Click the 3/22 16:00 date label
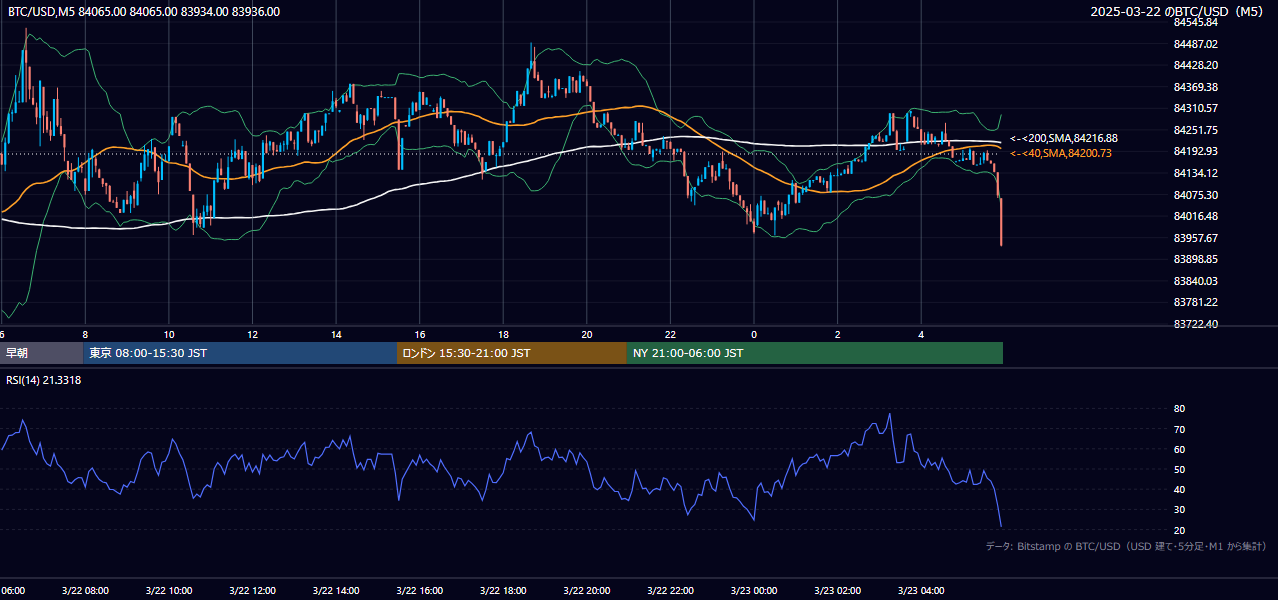This screenshot has height=600, width=1278. [419, 591]
